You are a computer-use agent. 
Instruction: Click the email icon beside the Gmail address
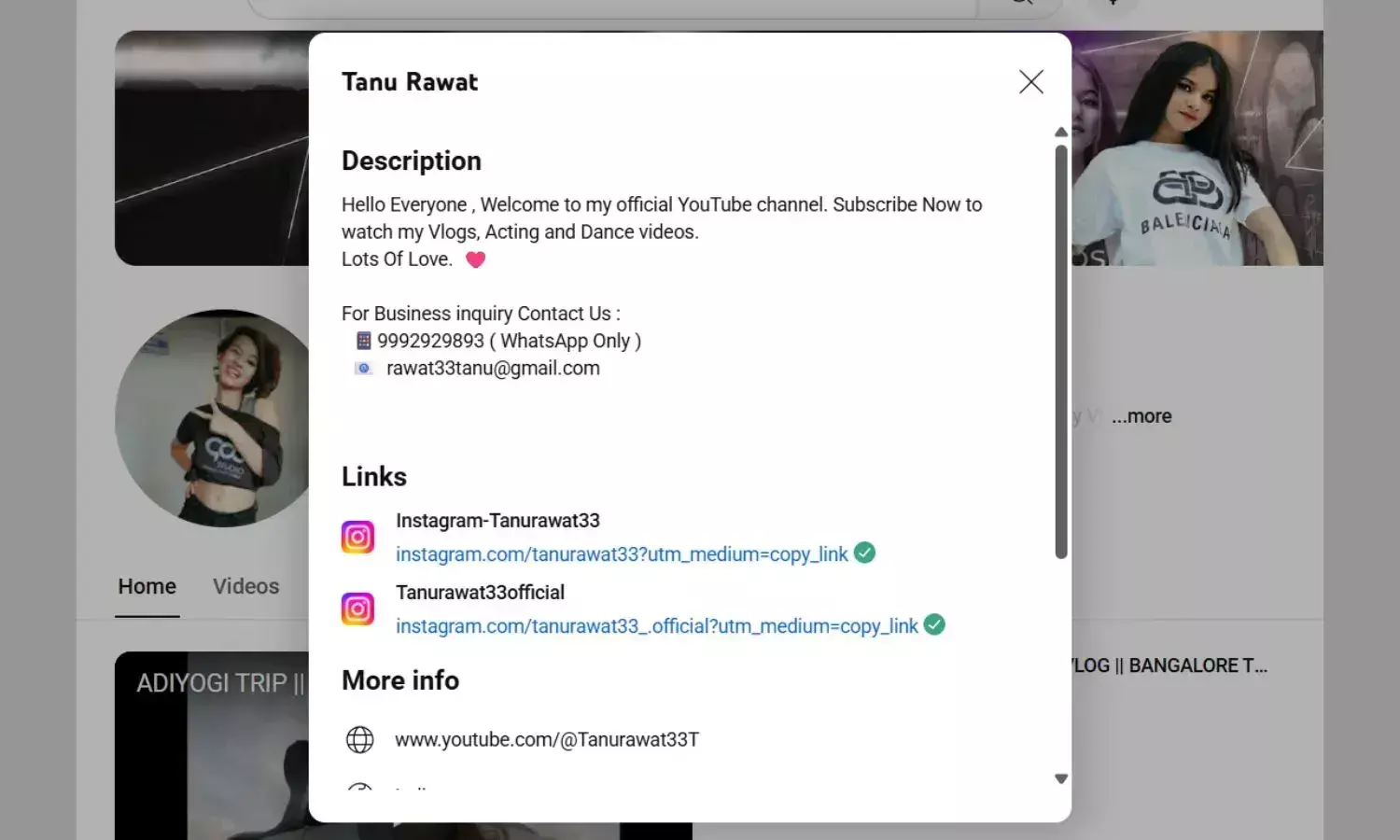(364, 369)
